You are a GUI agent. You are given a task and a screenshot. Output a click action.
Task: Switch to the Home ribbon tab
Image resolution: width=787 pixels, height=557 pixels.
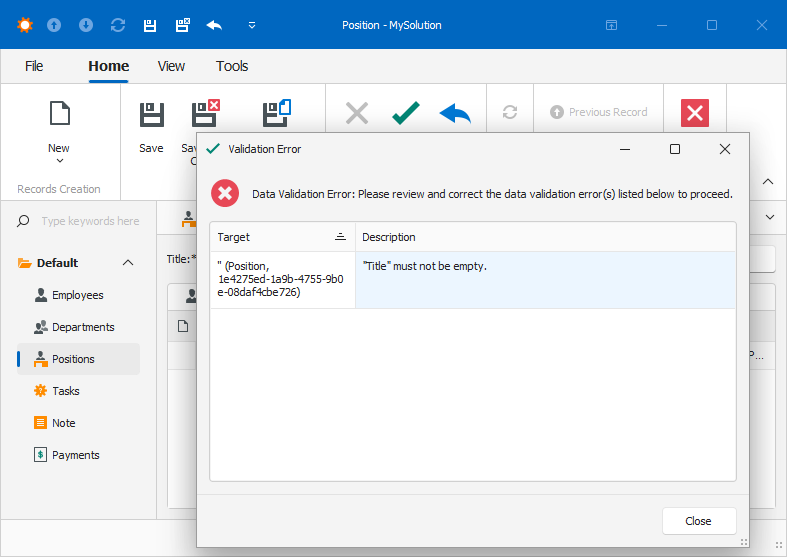click(108, 66)
